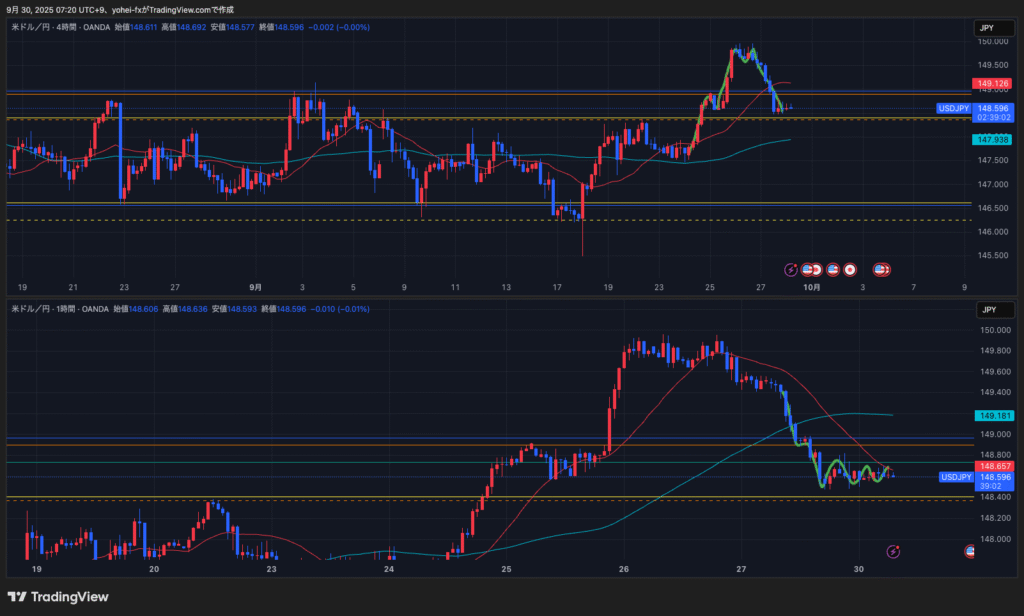This screenshot has width=1024, height=616.
Task: Click the USDJPY price label on the upper chart
Action: point(955,108)
